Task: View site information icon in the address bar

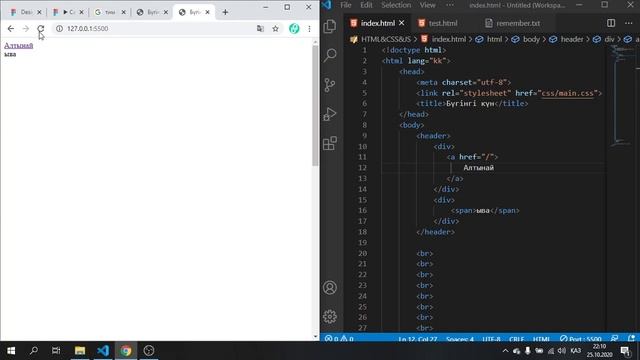Action: [x=59, y=29]
